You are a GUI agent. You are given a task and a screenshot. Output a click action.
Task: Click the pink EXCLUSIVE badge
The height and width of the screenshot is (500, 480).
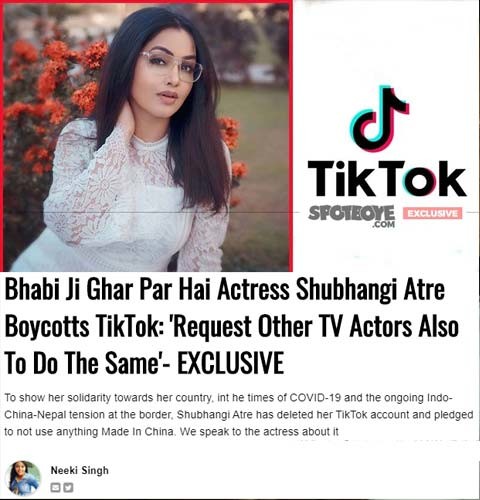[433, 213]
